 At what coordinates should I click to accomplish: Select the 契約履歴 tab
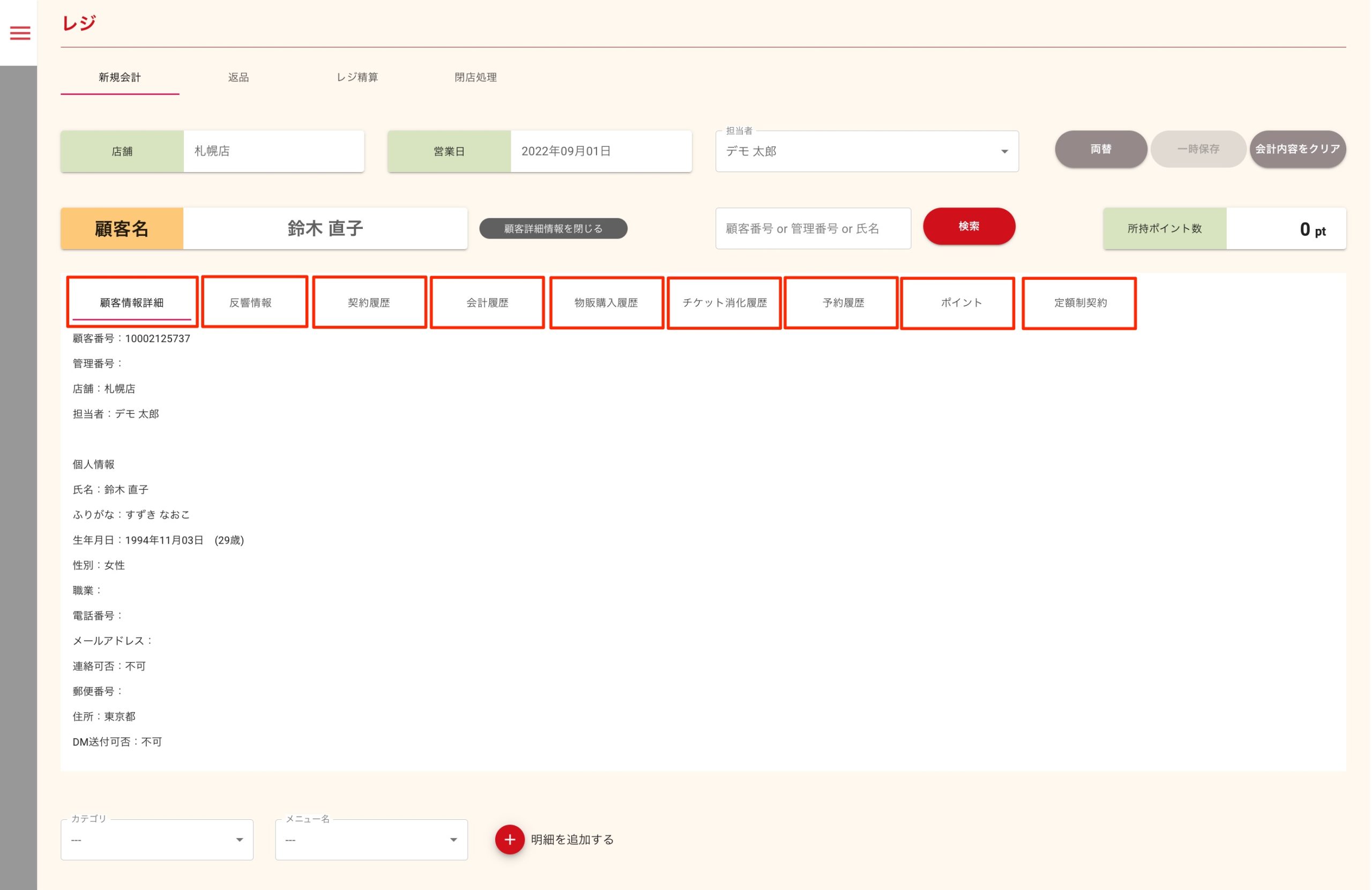[369, 302]
